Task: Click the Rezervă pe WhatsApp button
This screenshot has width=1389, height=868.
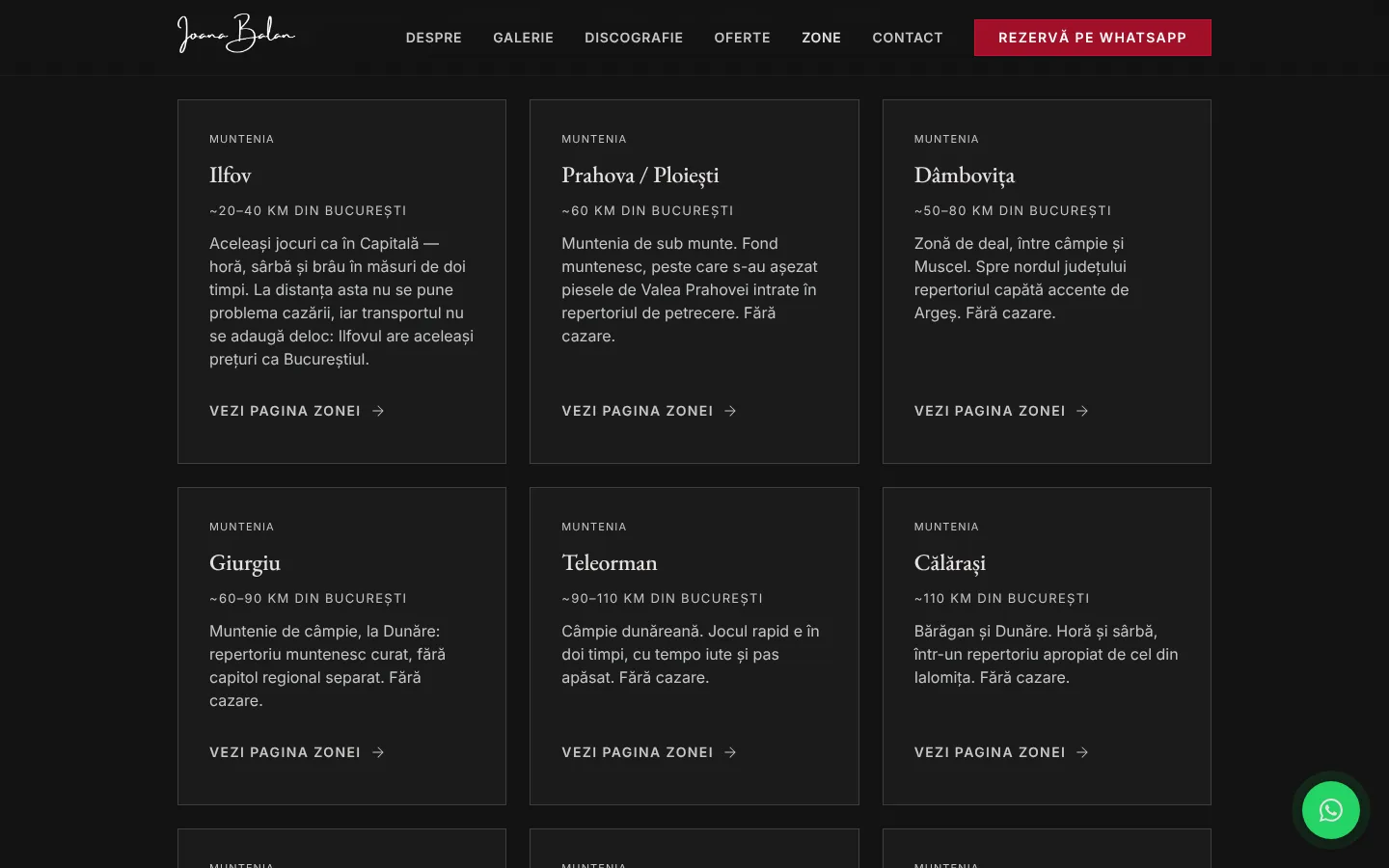Action: [1092, 38]
